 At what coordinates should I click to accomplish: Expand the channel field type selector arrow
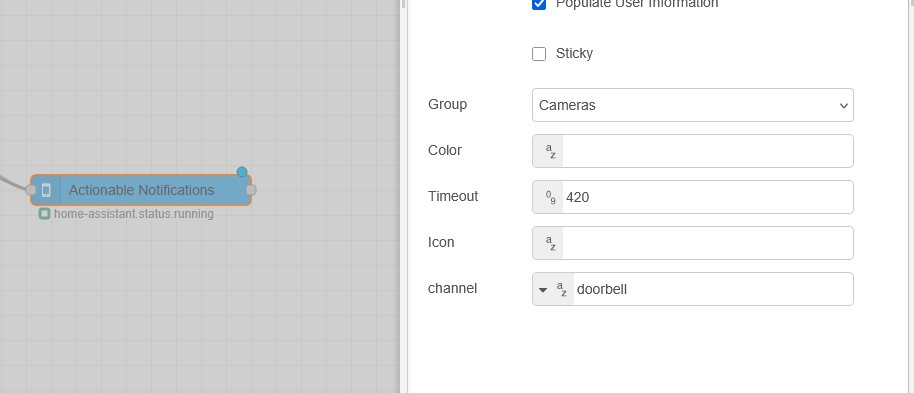click(543, 289)
